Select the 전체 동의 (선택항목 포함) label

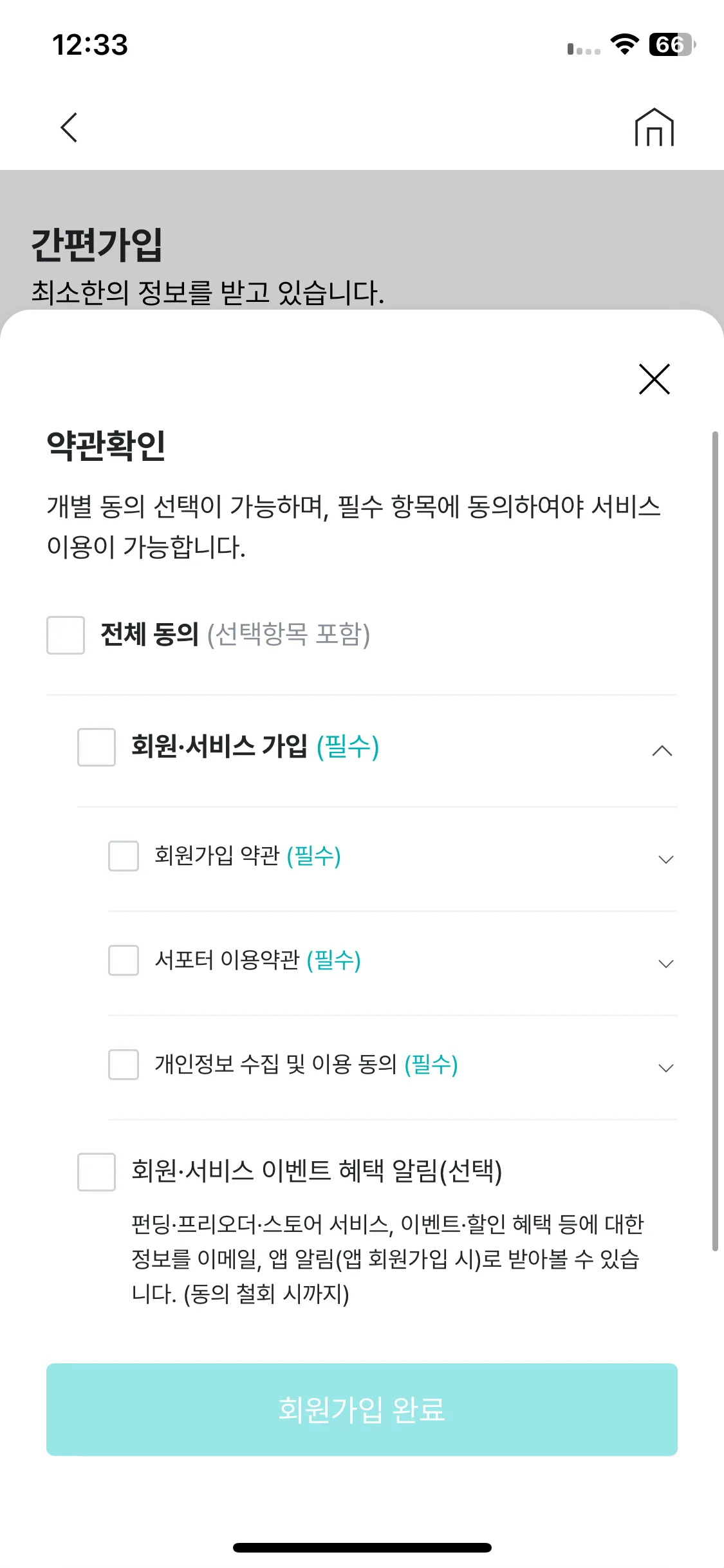point(236,635)
